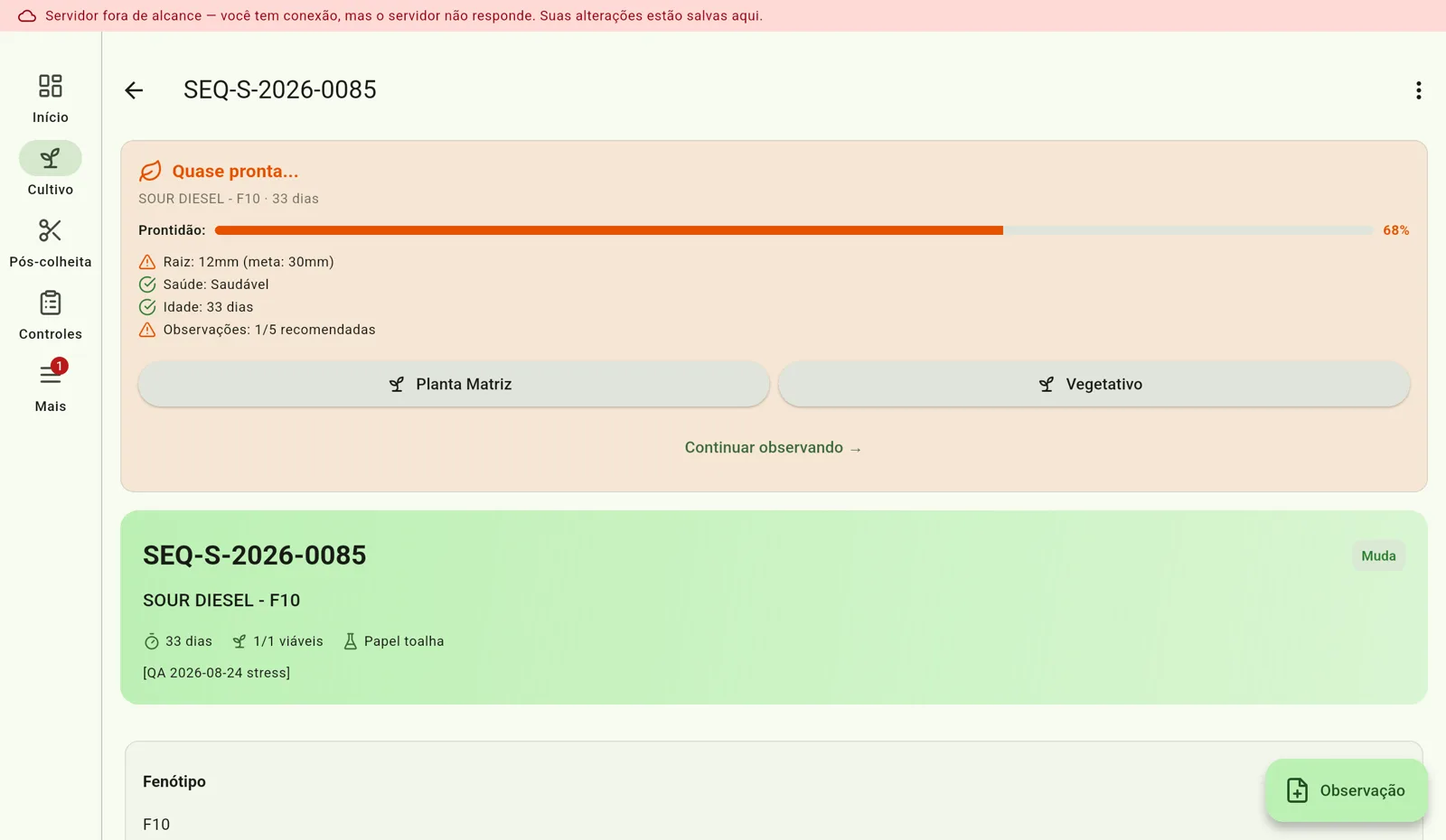Click the Quase pronta... heading
Screen dimensions: 1446x840
click(x=235, y=171)
